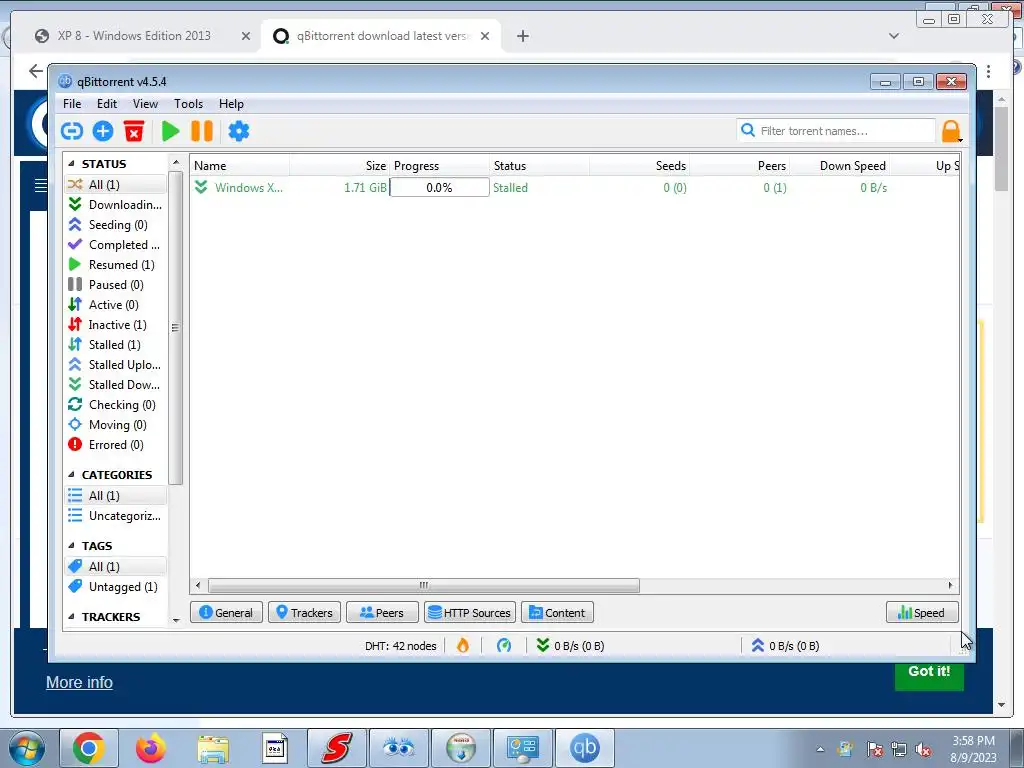Open the Tools menu
Screen dimensions: 1024x768
(188, 104)
